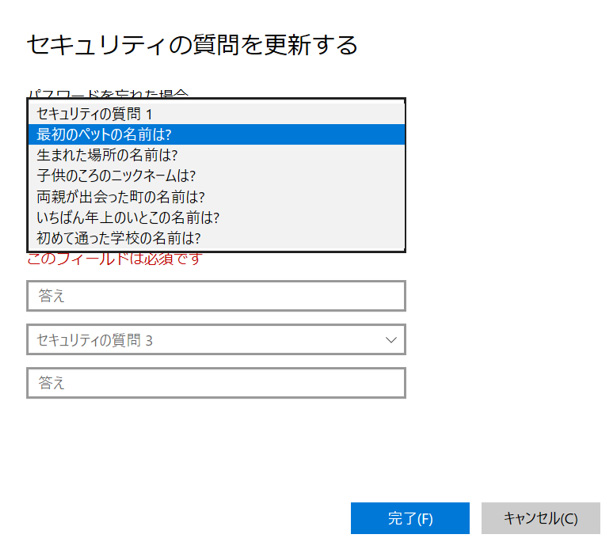
Task: Pick the 初めて通った学校の名前は? entry
Action: pos(215,238)
